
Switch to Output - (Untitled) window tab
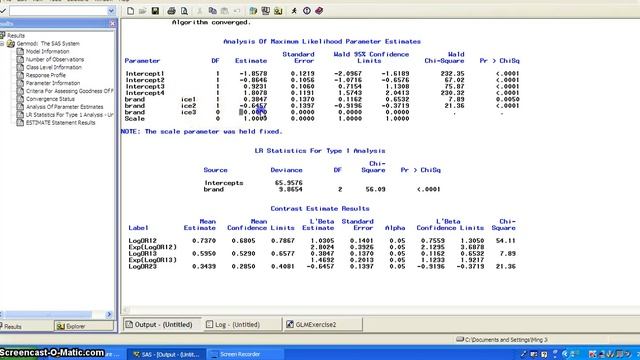point(163,324)
